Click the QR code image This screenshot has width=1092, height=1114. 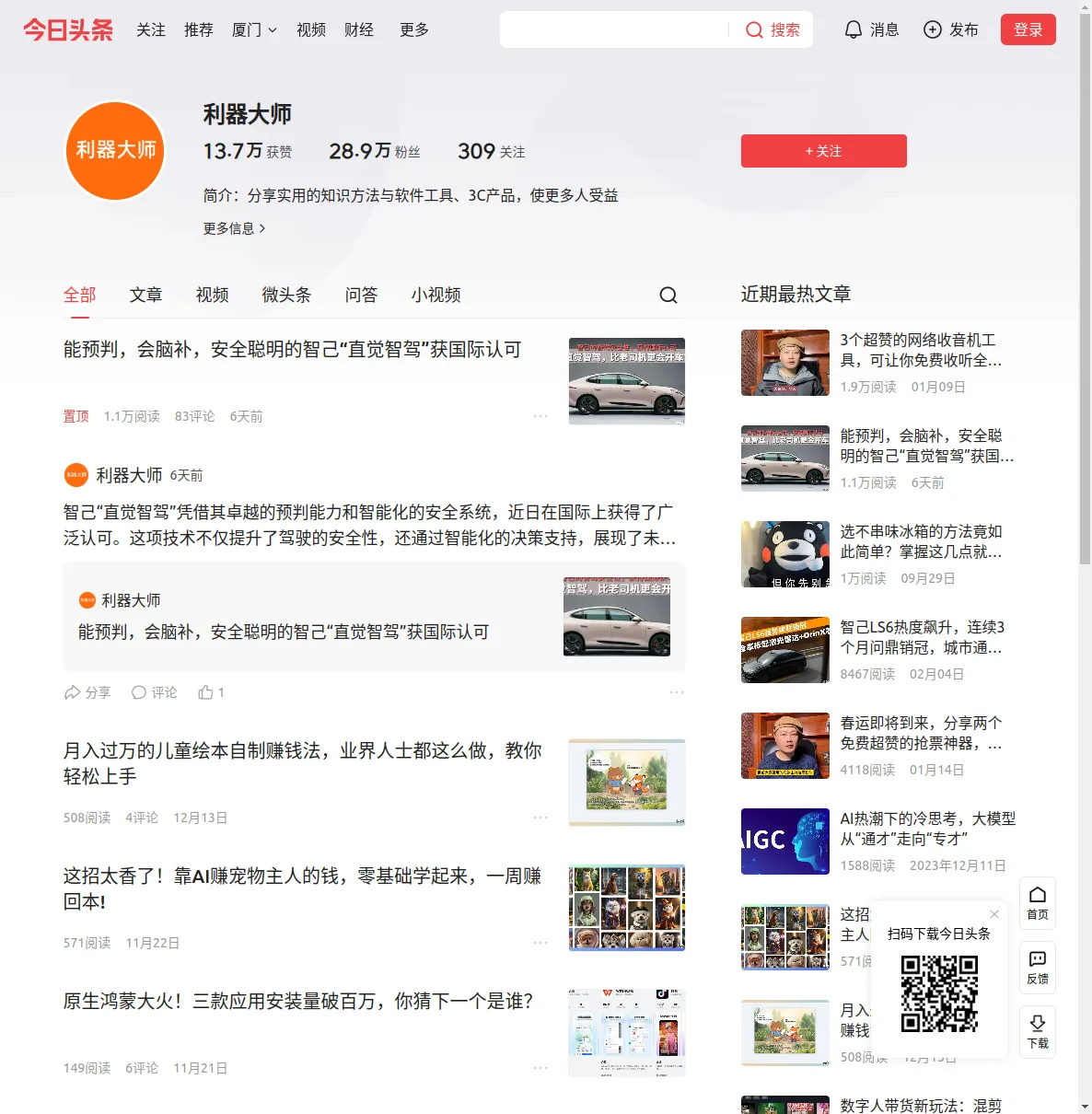[939, 993]
